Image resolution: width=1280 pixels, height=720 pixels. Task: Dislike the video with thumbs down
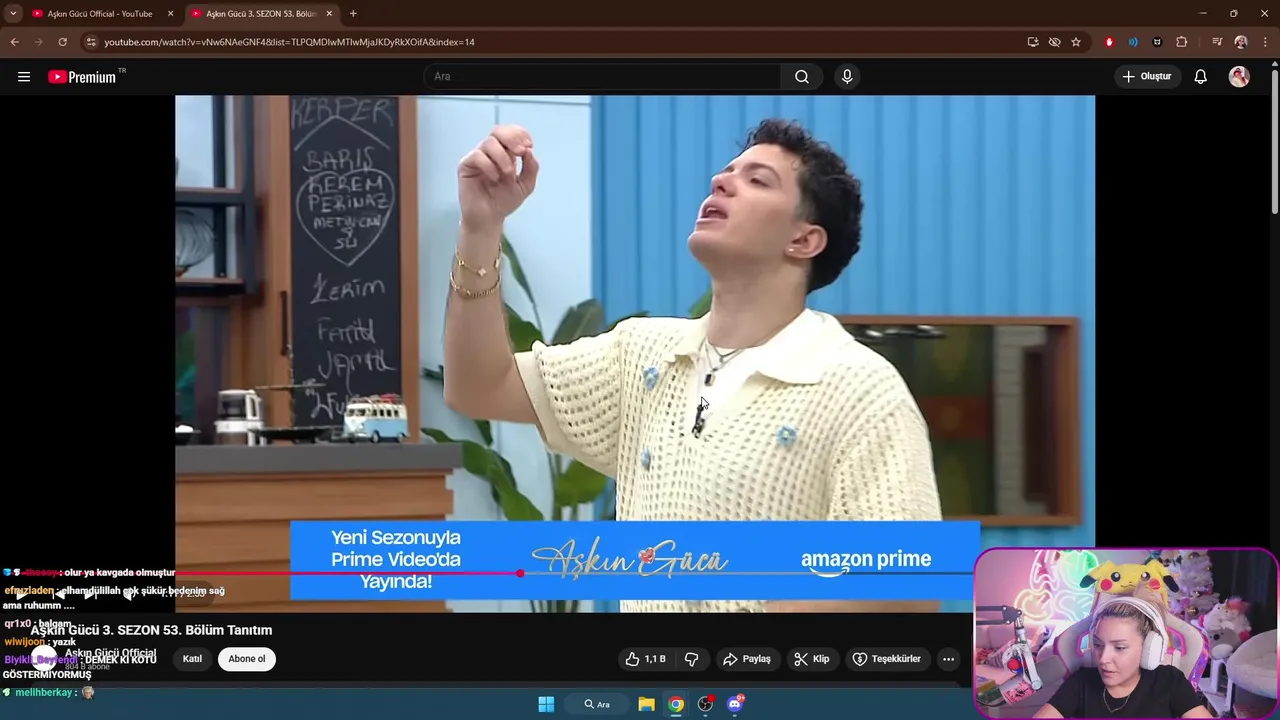[x=691, y=659]
